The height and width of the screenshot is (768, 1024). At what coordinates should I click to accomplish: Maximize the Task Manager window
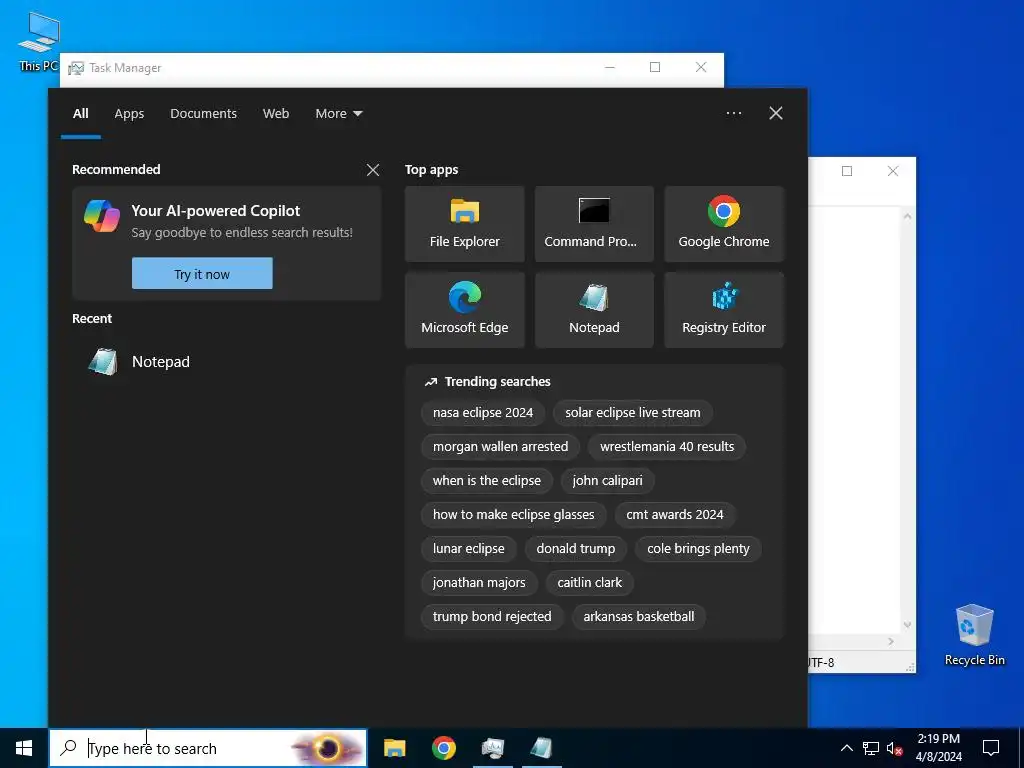(655, 67)
